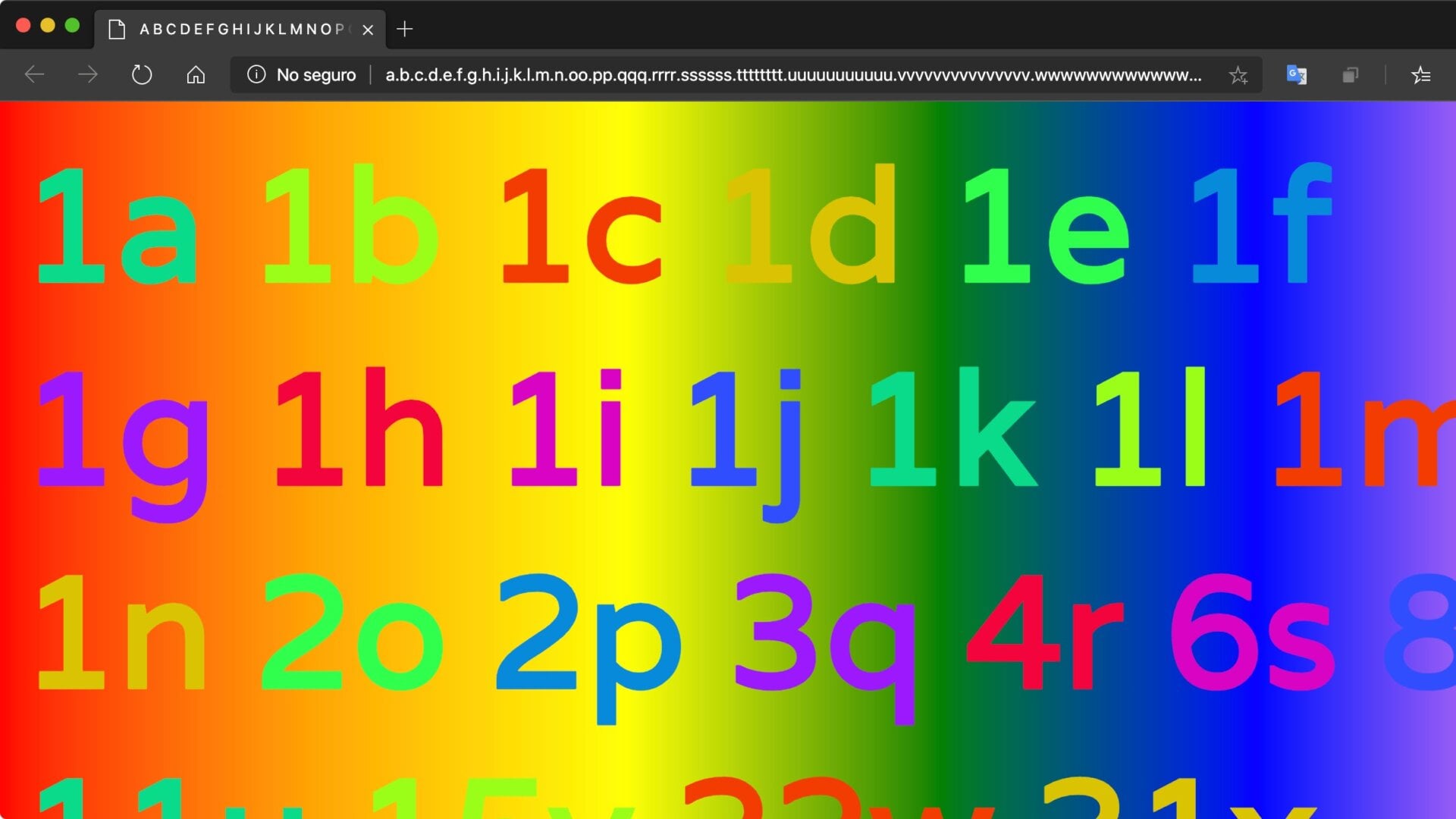Go back to the previous page

pos(35,74)
